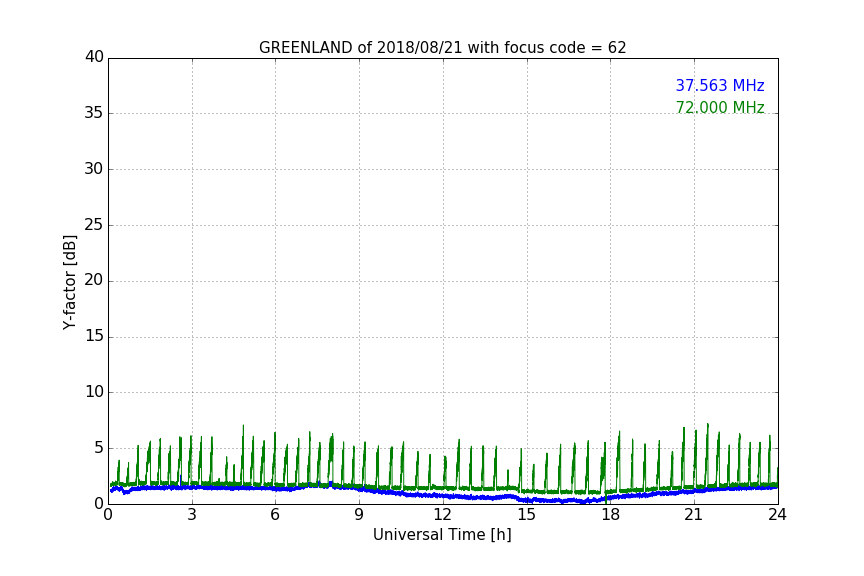Screen dimensions: 864x576
Task: Click the y-axis tick label 40
Action: (x=94, y=57)
